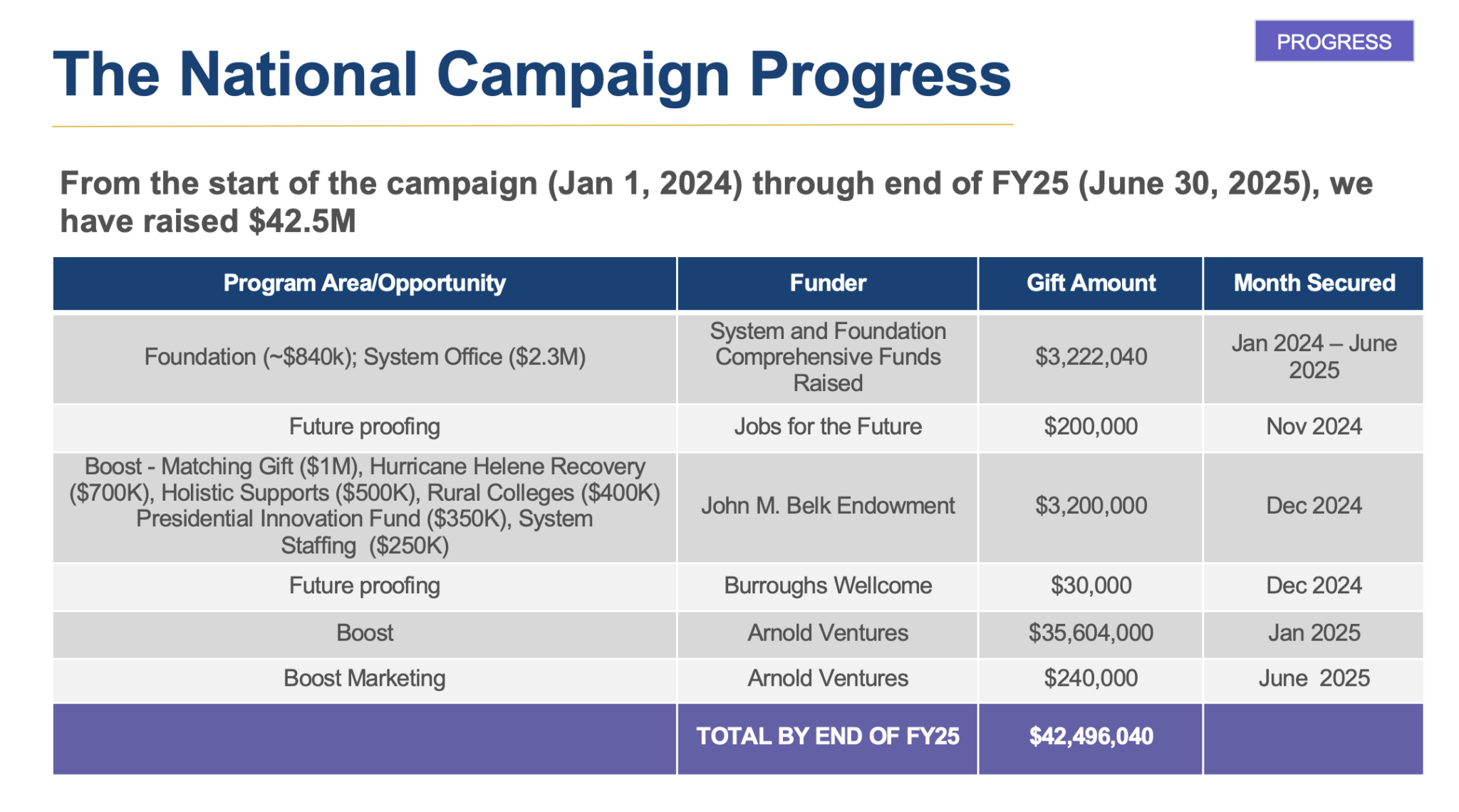This screenshot has height=812, width=1459.
Task: Select the $35,604,000 gift amount cell
Action: (1091, 633)
